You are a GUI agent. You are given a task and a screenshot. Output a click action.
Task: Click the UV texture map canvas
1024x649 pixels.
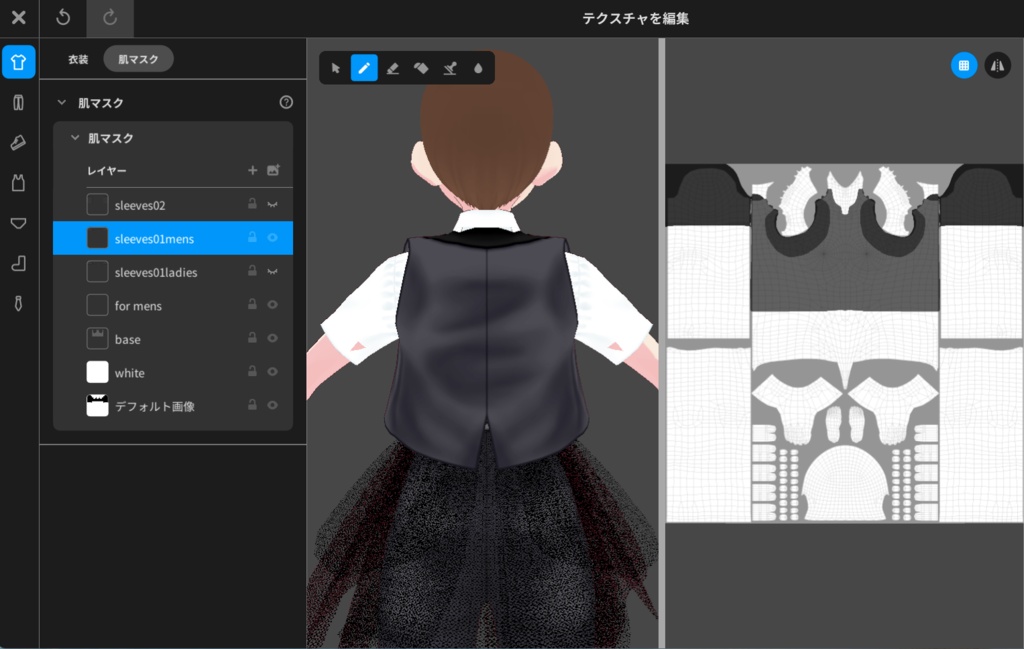click(x=844, y=343)
